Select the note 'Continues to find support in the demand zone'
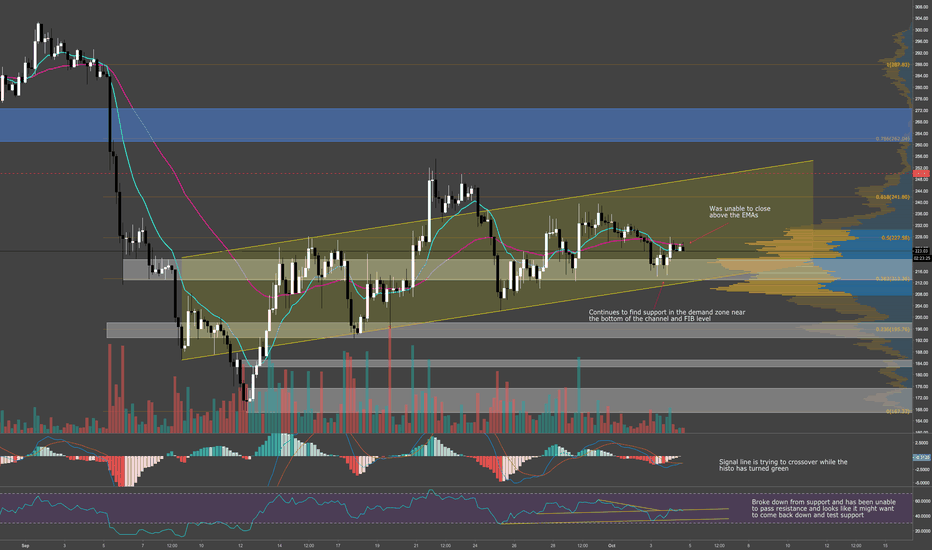932x550 pixels. (667, 315)
